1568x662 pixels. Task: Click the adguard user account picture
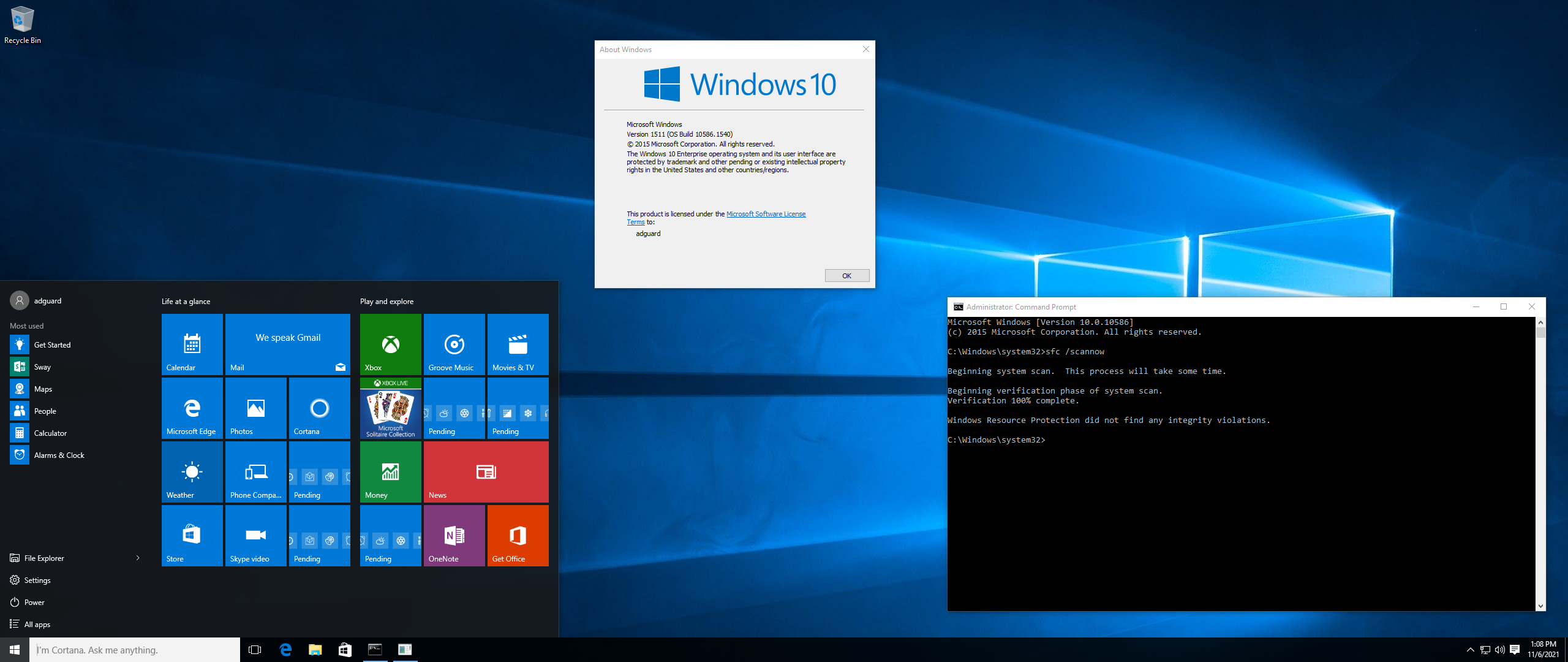pyautogui.click(x=20, y=301)
